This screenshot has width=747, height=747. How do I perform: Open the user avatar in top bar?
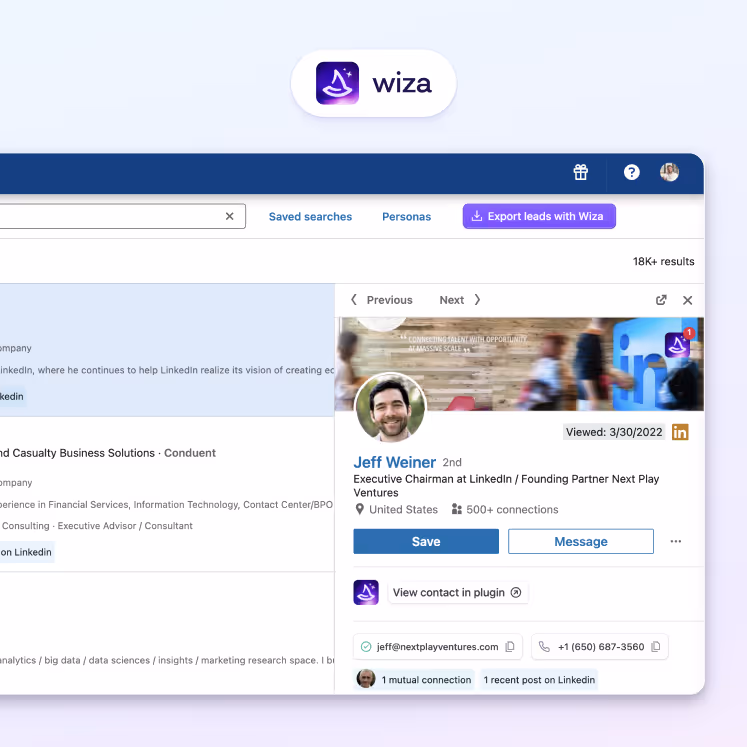[x=669, y=172]
